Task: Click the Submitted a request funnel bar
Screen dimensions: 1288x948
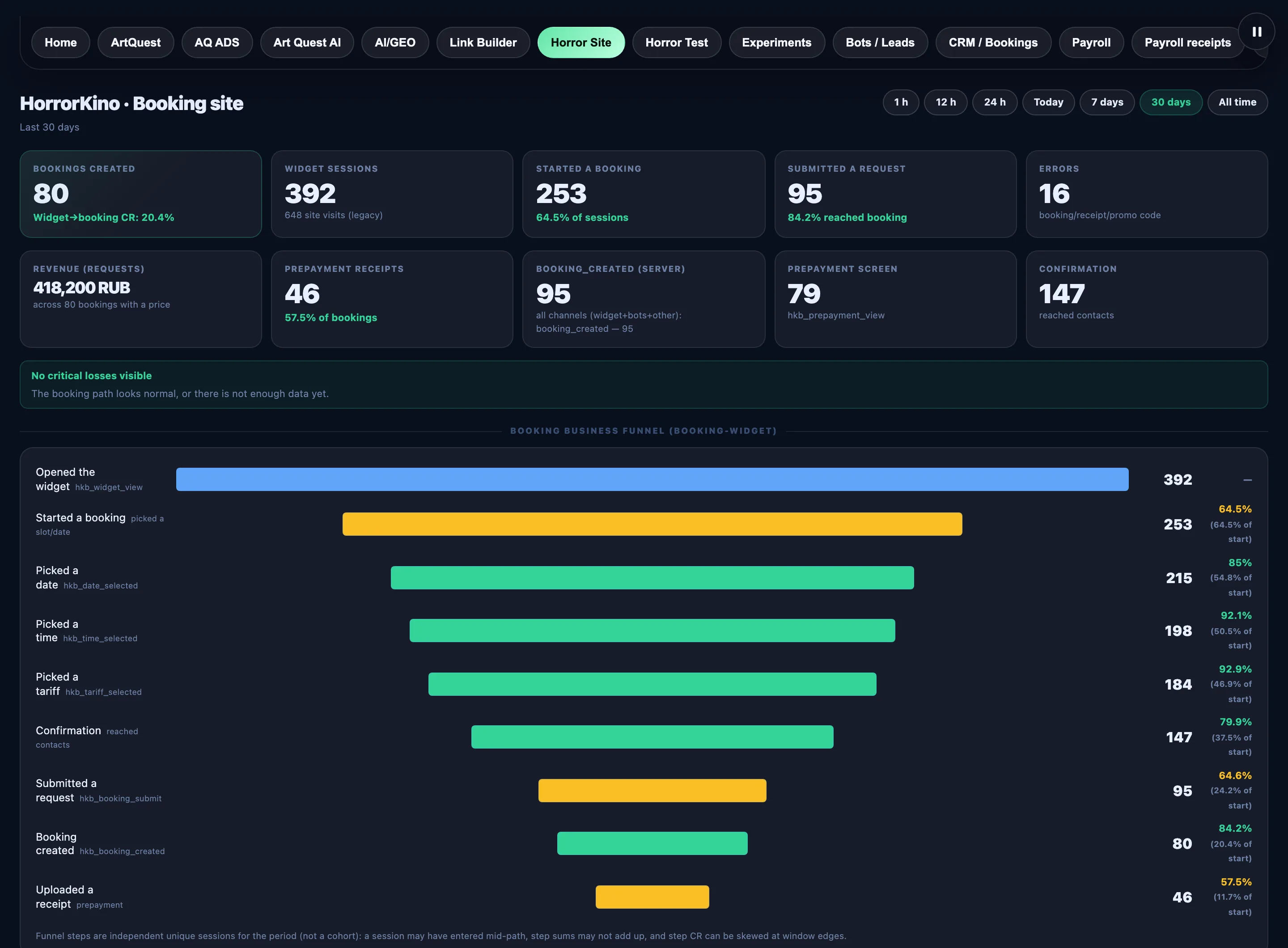Action: (x=652, y=790)
